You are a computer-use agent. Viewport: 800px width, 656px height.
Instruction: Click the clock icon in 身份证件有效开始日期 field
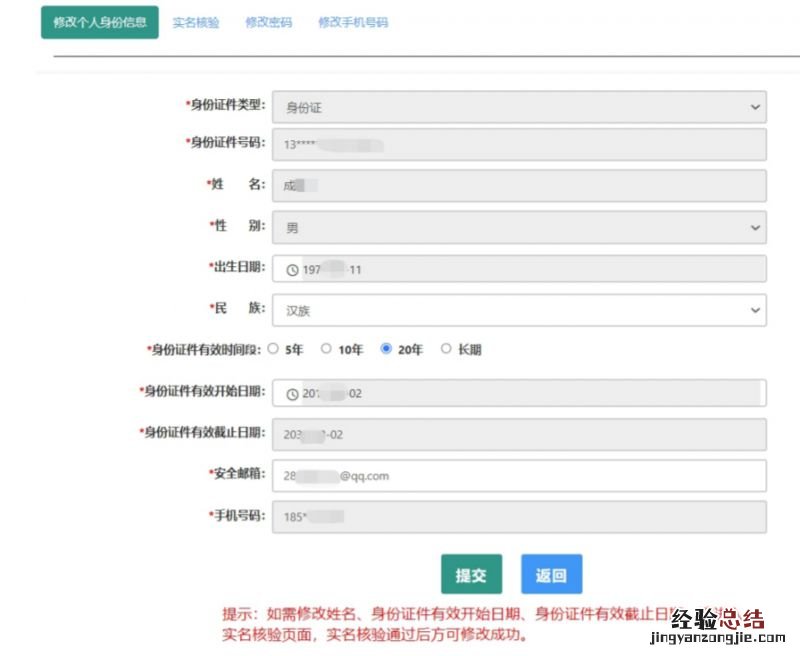pyautogui.click(x=292, y=394)
